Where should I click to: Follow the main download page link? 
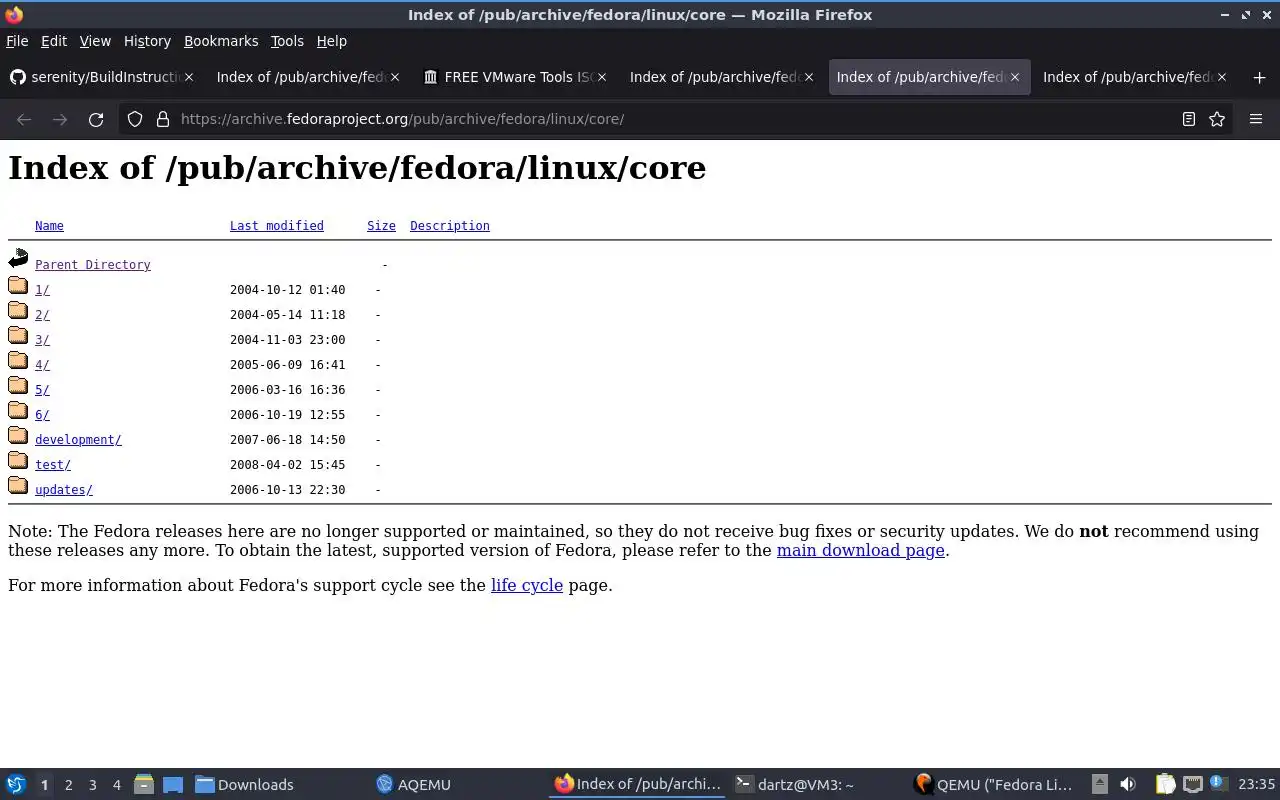click(861, 550)
